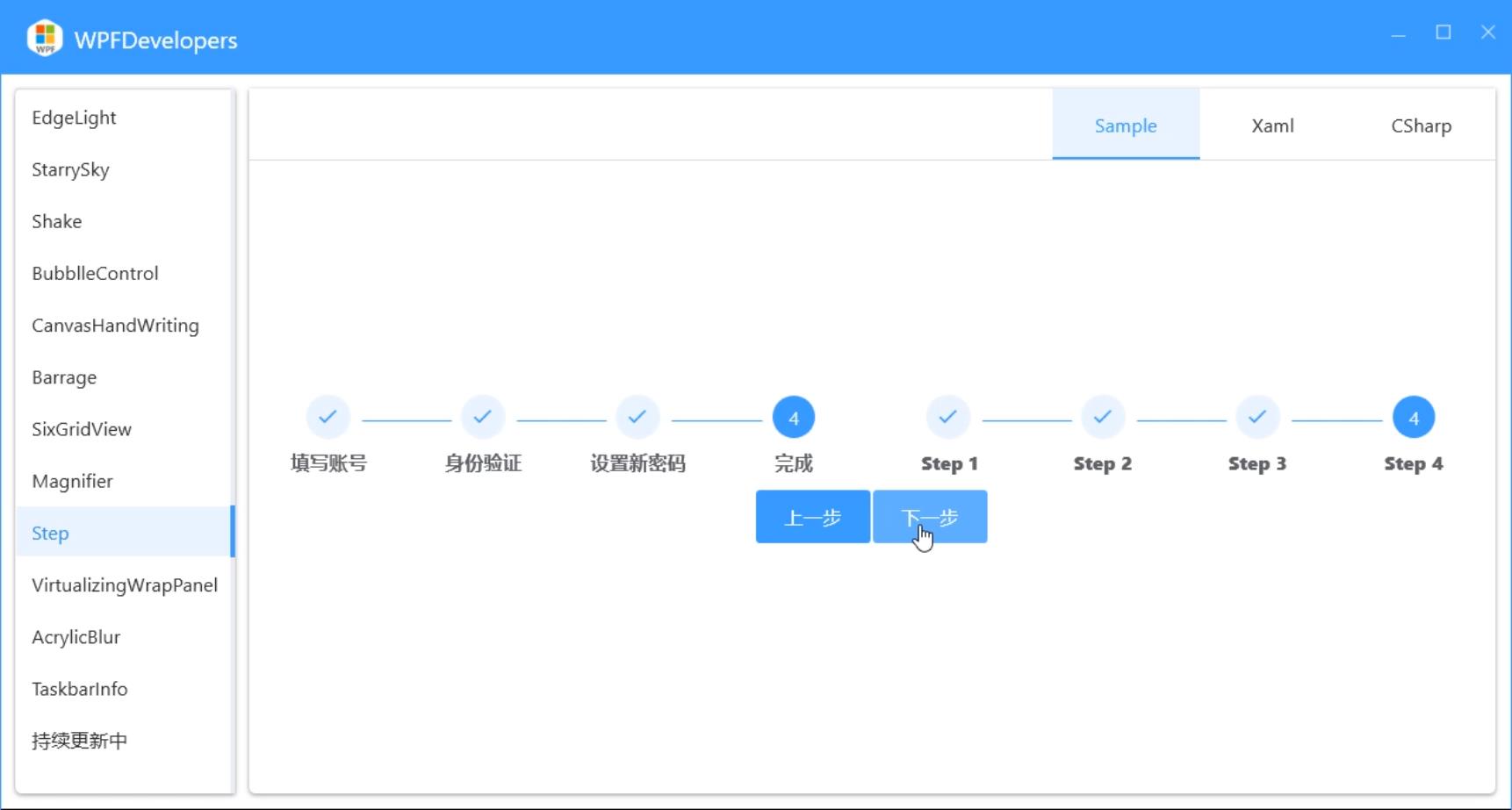Close the WPFDevelopers window

coord(1488,32)
